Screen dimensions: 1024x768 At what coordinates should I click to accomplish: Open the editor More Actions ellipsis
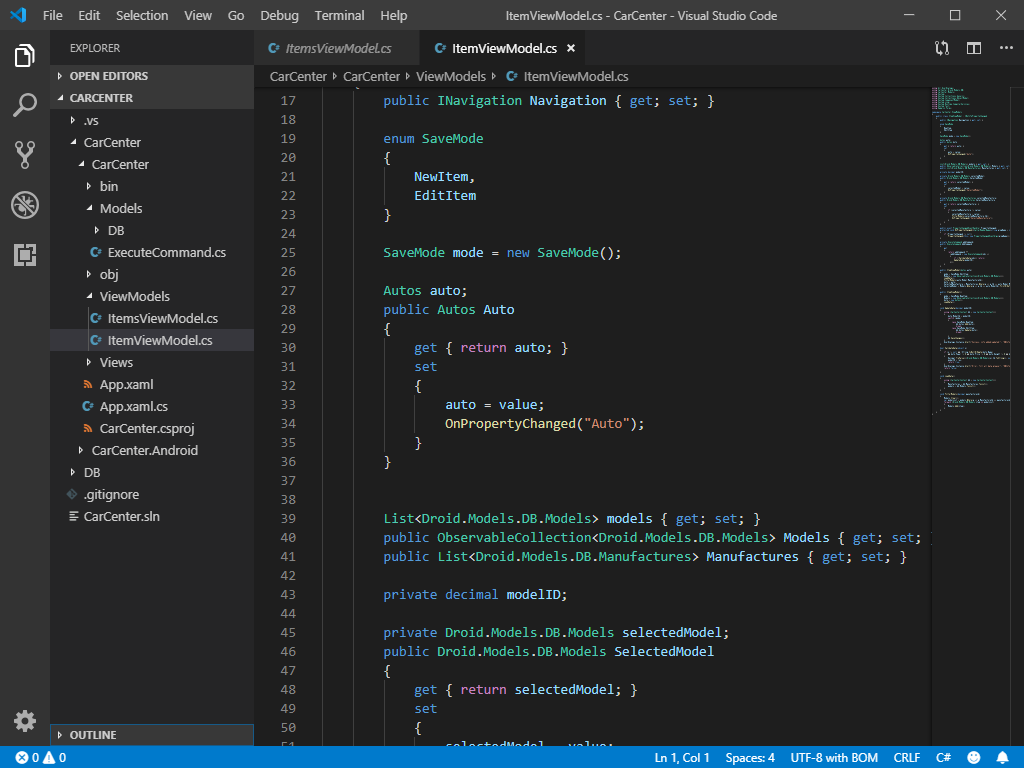(x=1004, y=48)
